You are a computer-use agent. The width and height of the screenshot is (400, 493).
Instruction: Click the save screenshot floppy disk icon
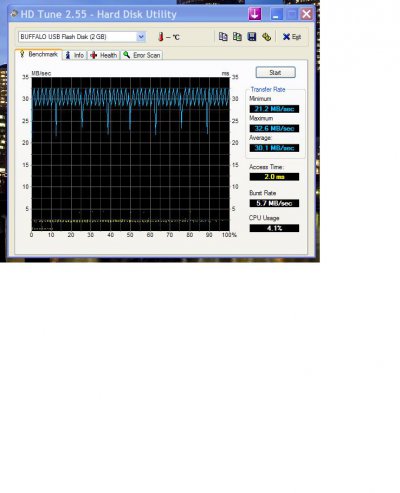[x=252, y=37]
